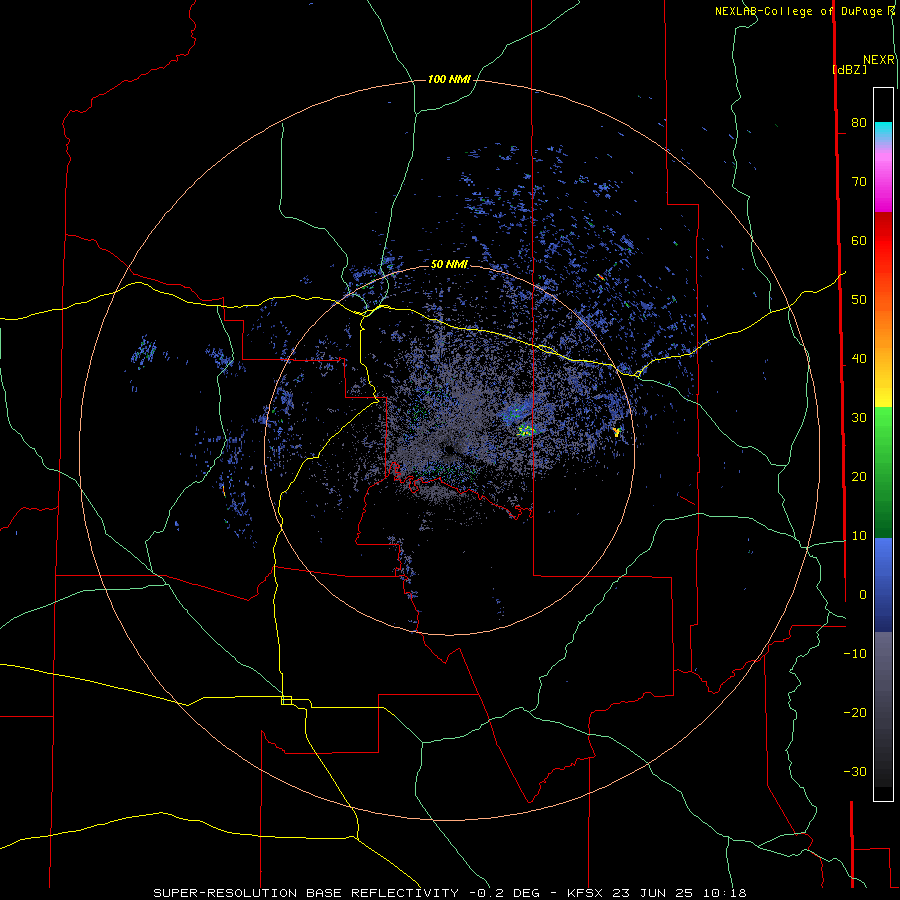
Task: Click the 20 value on the dBZ scale
Action: pos(859,477)
